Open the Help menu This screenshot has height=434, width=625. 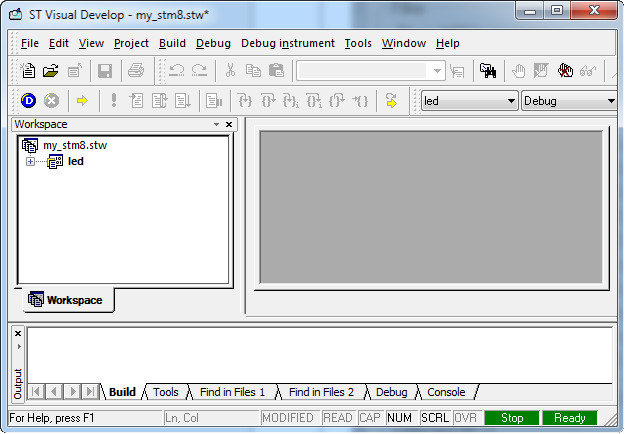tap(448, 43)
